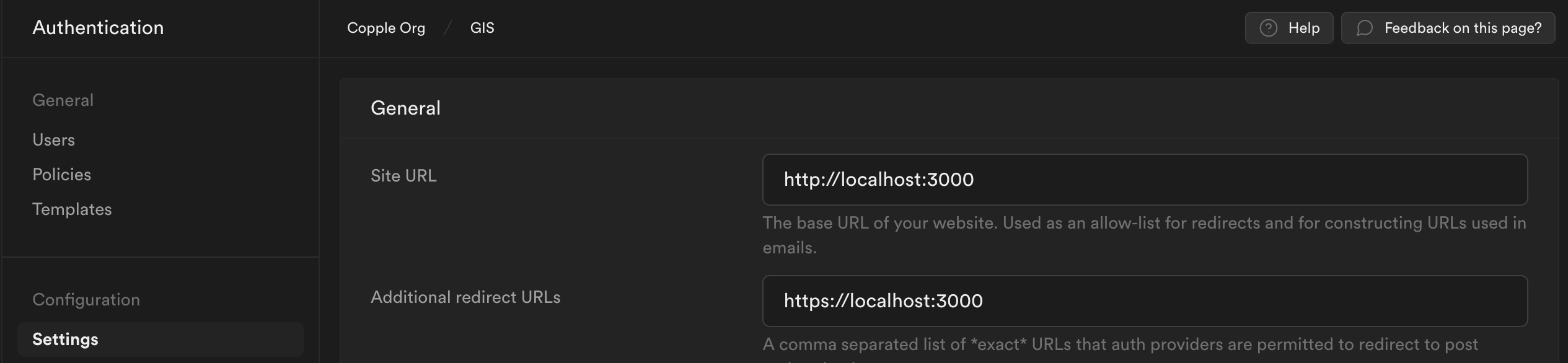The width and height of the screenshot is (1568, 363).
Task: Open the Help menu
Action: click(1288, 28)
